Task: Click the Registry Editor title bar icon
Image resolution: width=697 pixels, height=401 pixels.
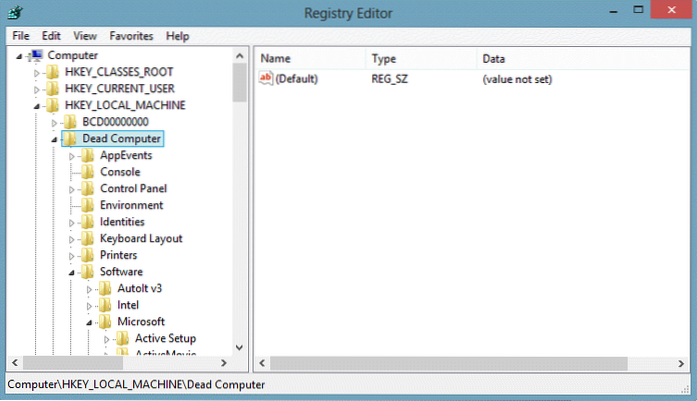Action: point(17,13)
